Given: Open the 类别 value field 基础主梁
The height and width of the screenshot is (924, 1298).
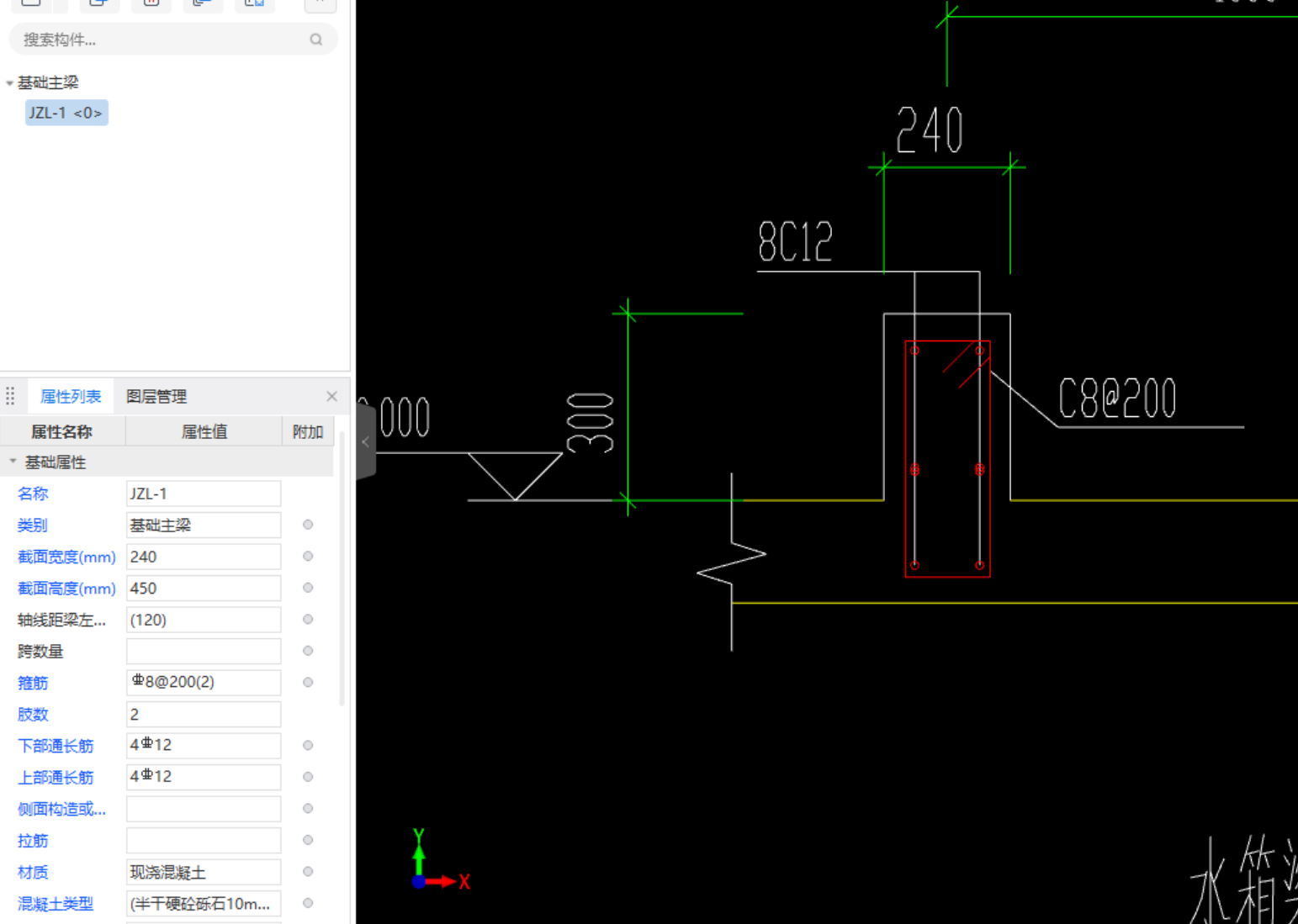Looking at the screenshot, I should 204,525.
